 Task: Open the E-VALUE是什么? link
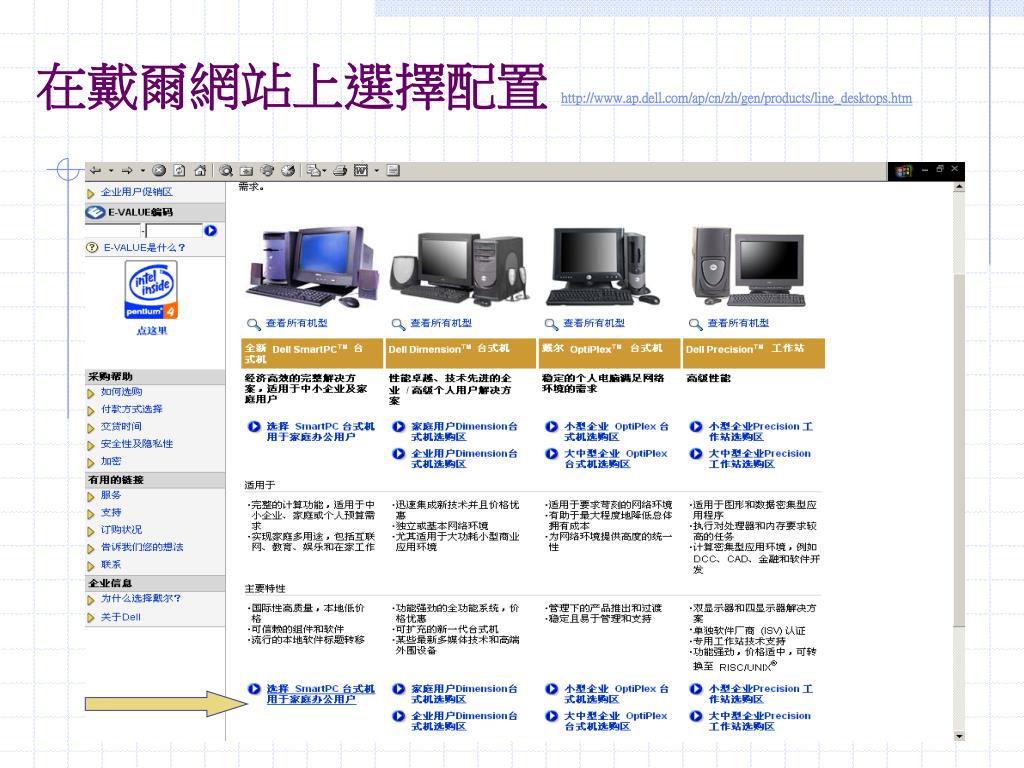pyautogui.click(x=144, y=248)
